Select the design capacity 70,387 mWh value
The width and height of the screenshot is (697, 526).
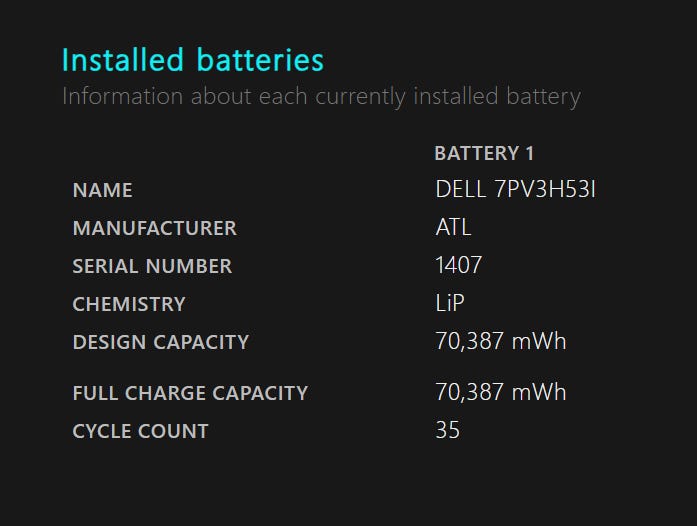click(x=501, y=341)
